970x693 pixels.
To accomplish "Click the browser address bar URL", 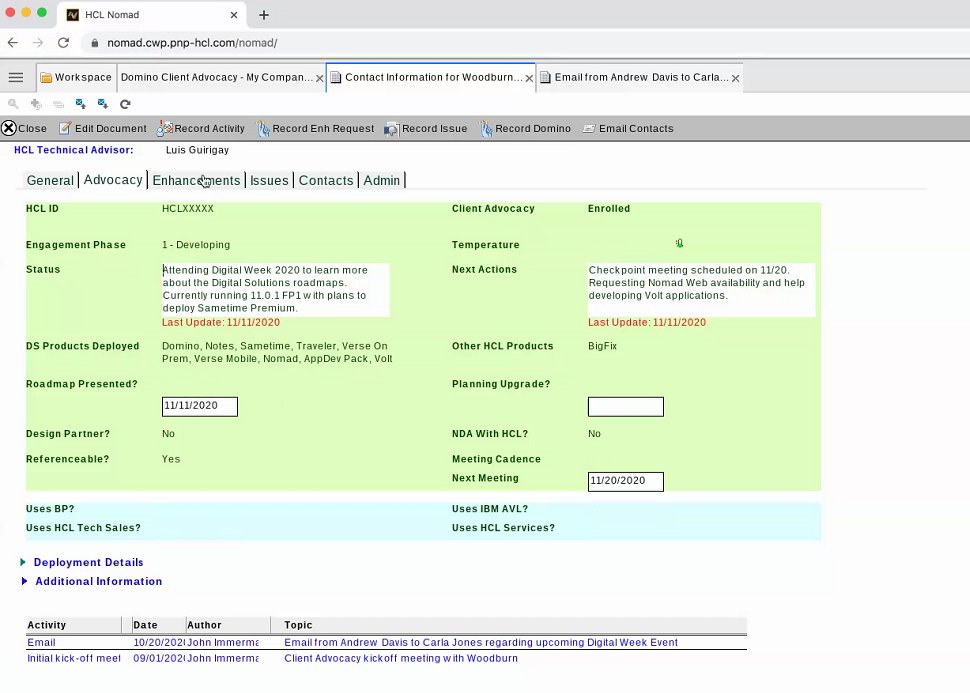I will click(x=192, y=43).
